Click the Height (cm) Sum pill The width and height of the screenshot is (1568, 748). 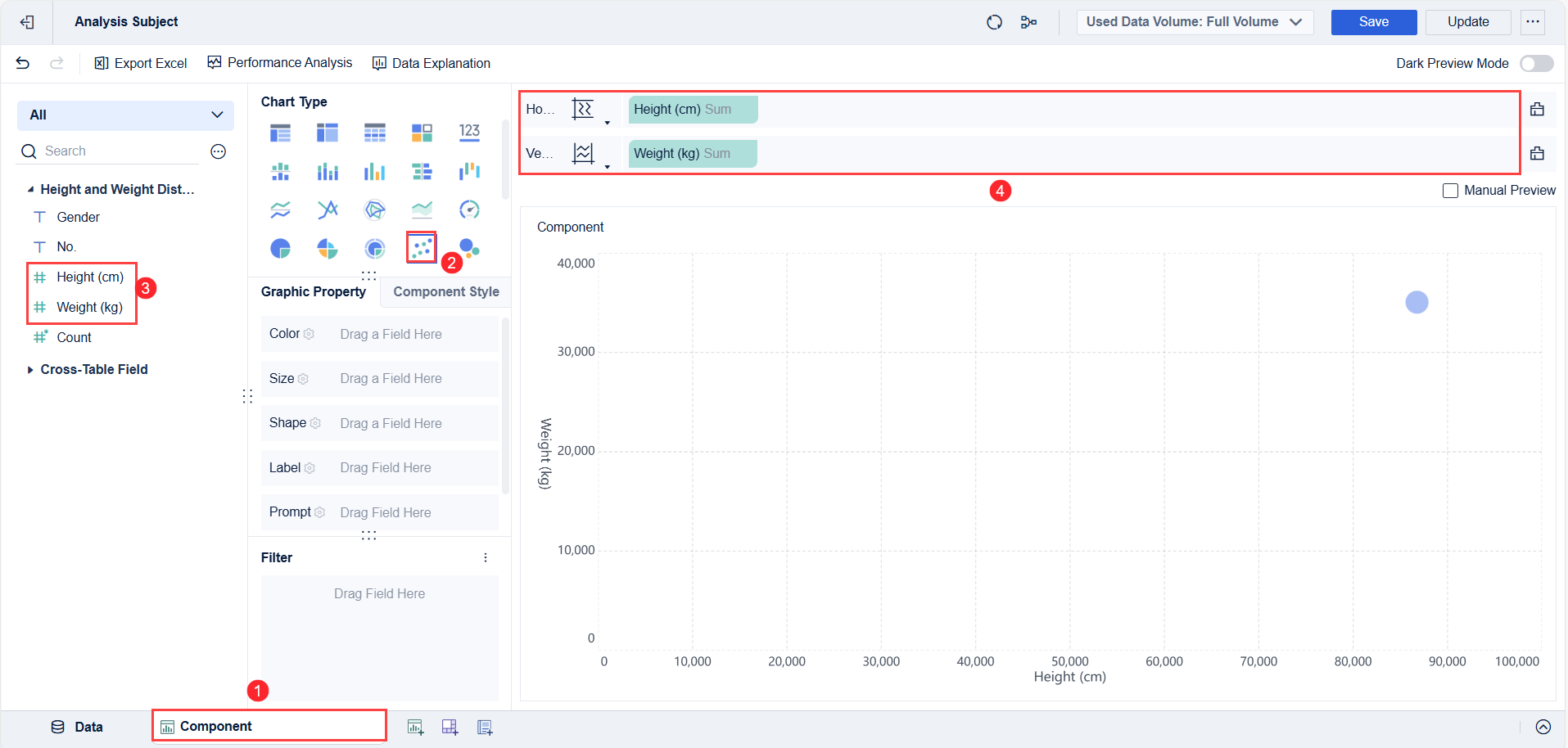pos(693,110)
